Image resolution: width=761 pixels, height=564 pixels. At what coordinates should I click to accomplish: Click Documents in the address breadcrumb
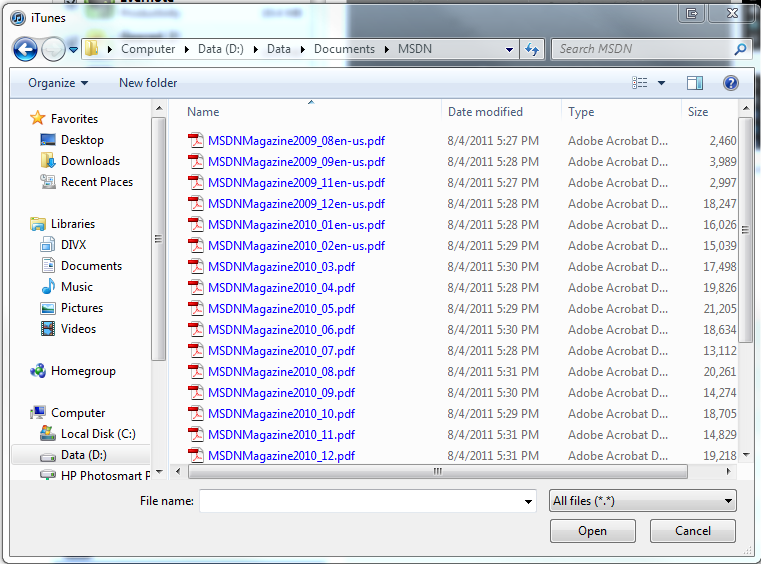point(344,49)
